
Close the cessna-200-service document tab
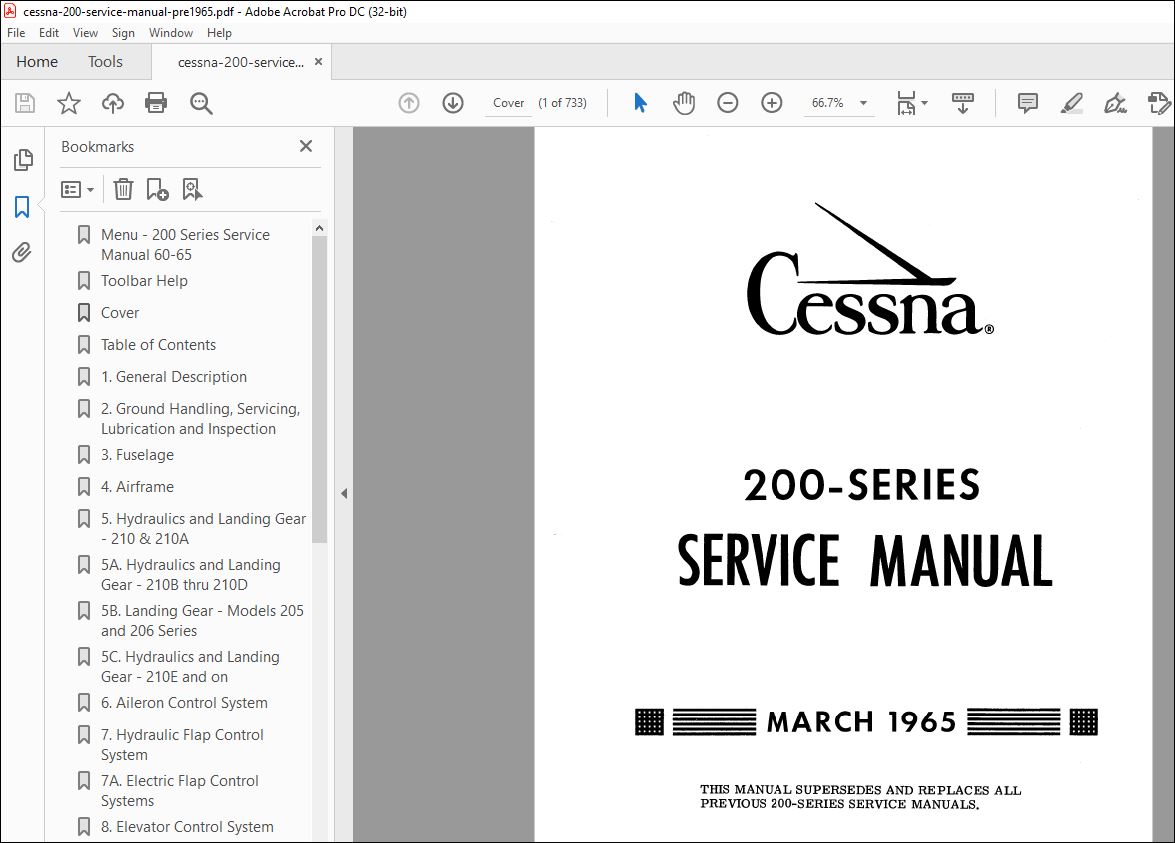(x=318, y=61)
